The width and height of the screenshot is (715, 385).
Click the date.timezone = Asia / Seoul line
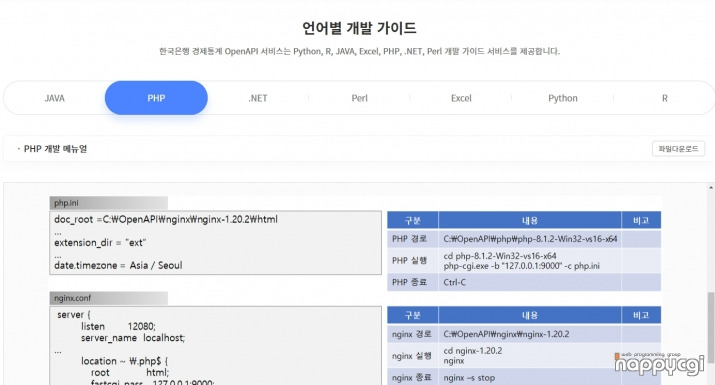[118, 265]
